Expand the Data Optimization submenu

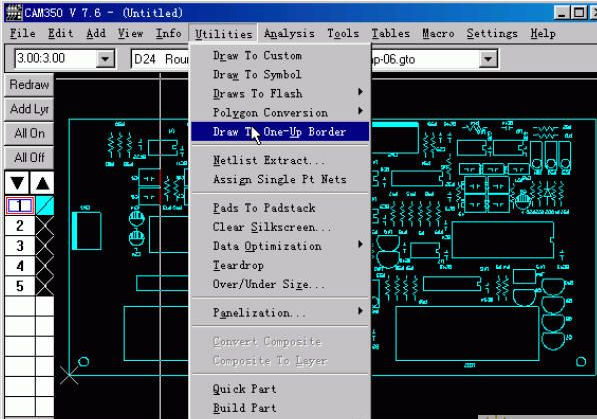pos(280,246)
